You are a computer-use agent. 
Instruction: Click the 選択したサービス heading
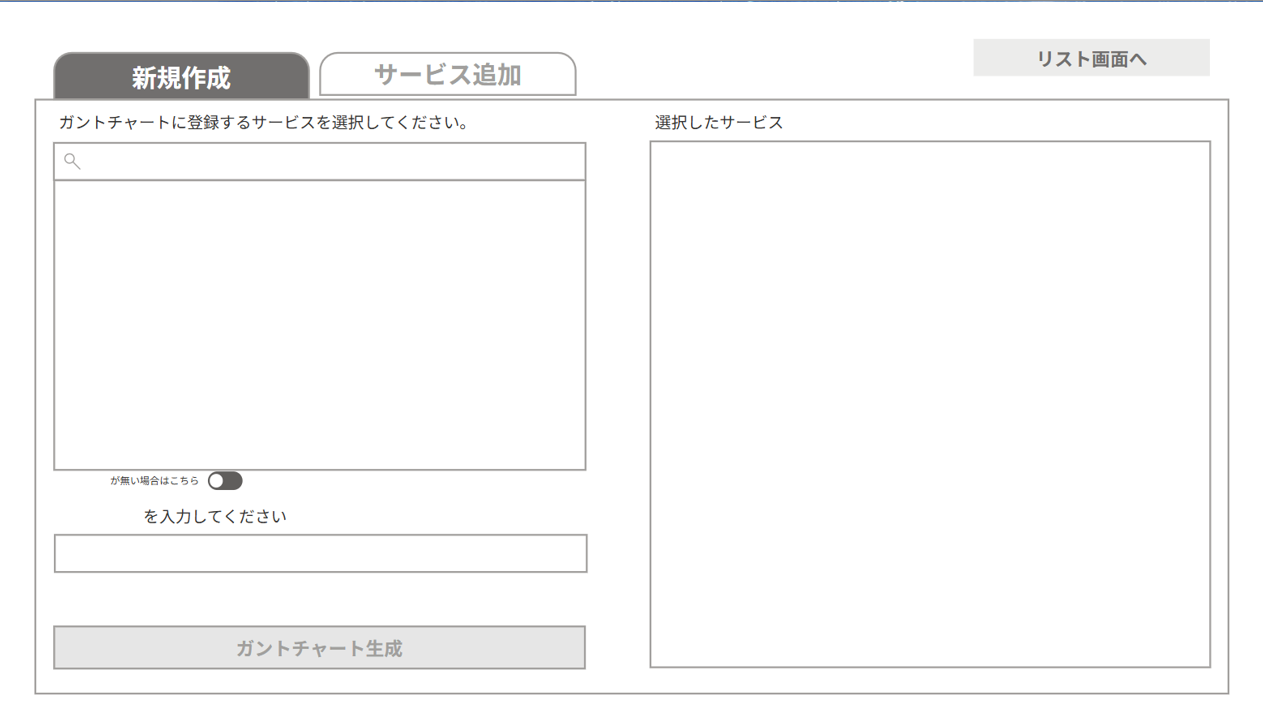pyautogui.click(x=719, y=123)
